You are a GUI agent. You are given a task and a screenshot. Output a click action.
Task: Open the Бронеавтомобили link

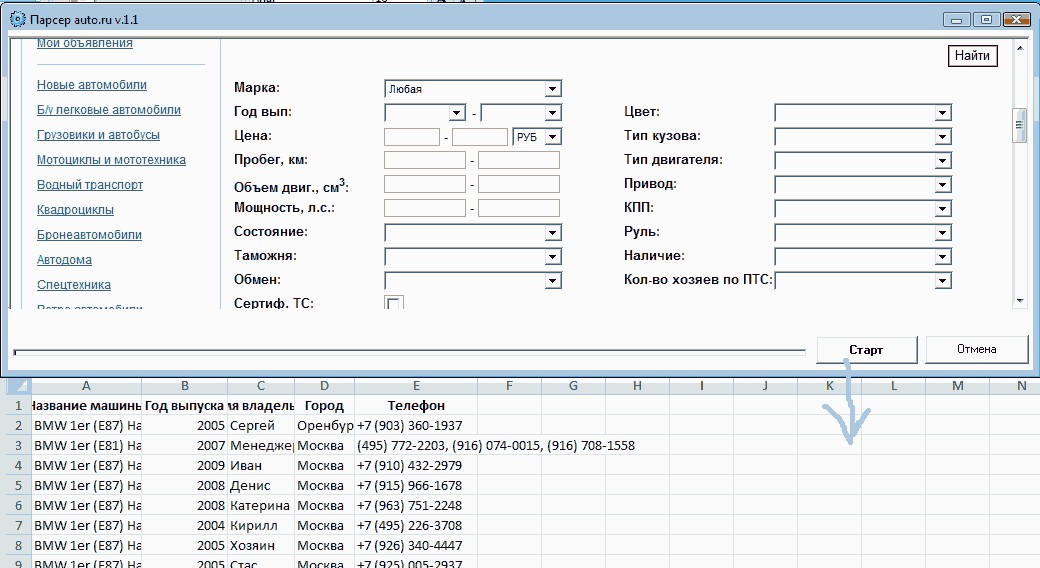click(x=89, y=235)
